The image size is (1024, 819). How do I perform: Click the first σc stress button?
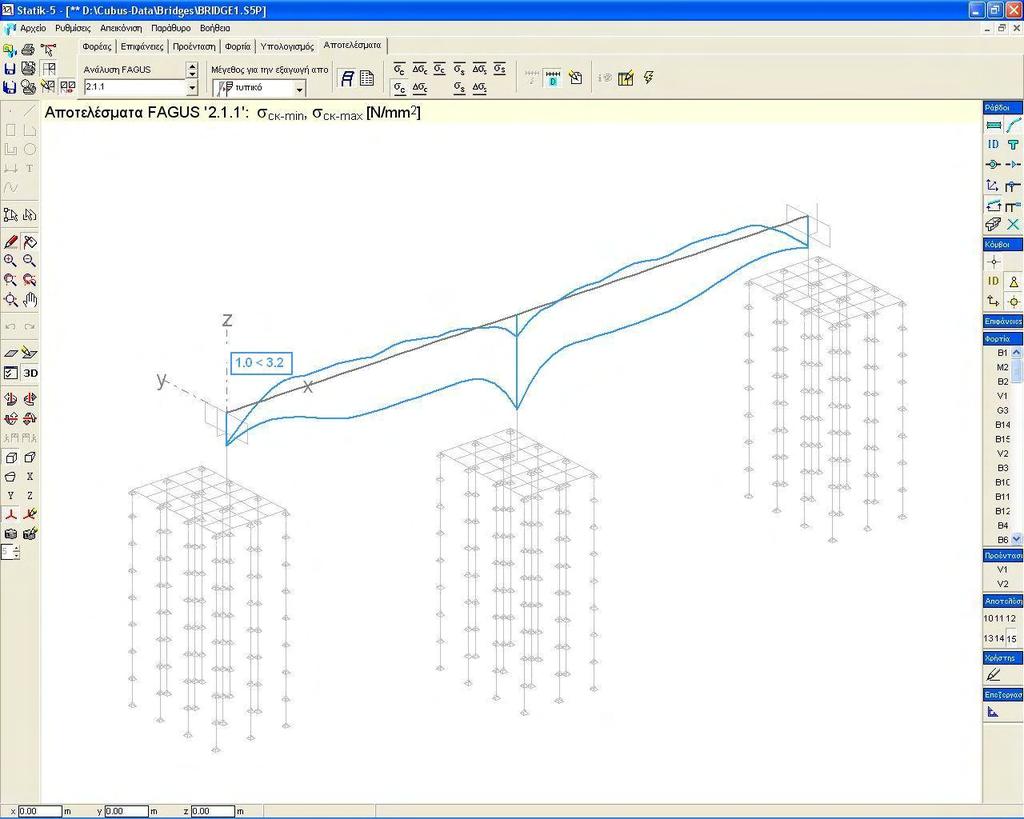tap(400, 69)
